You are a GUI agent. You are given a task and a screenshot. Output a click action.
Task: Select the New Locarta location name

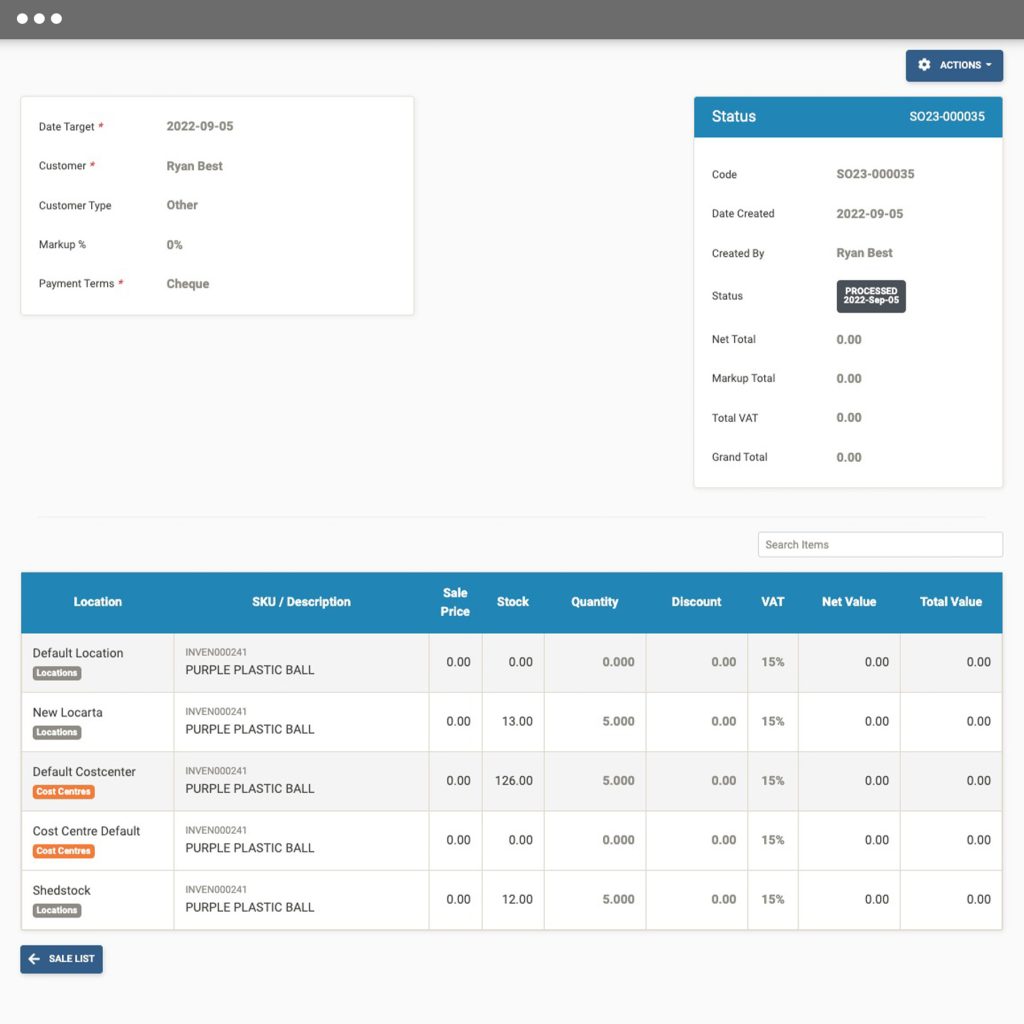click(67, 712)
